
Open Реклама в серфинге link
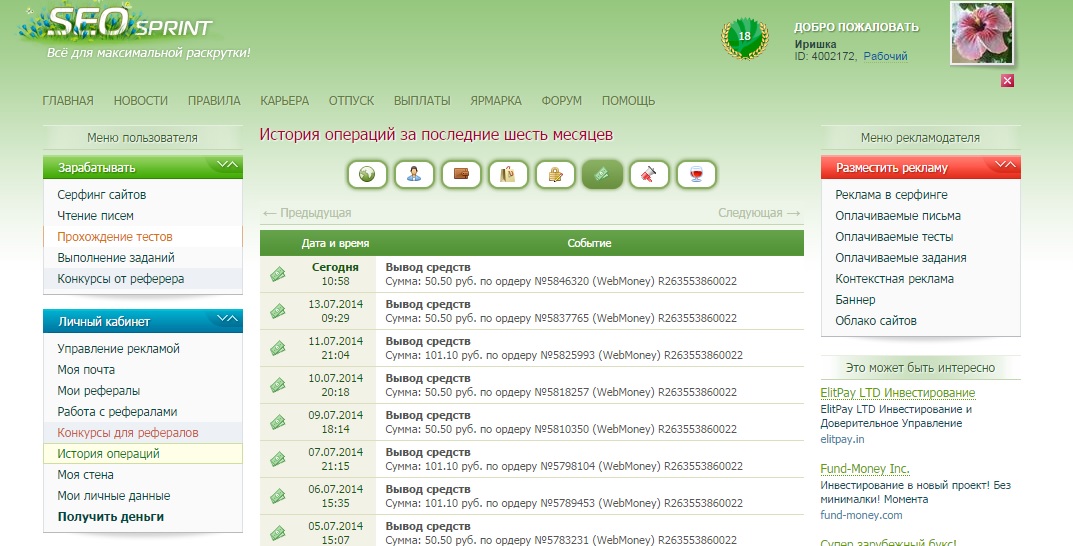[x=892, y=194]
